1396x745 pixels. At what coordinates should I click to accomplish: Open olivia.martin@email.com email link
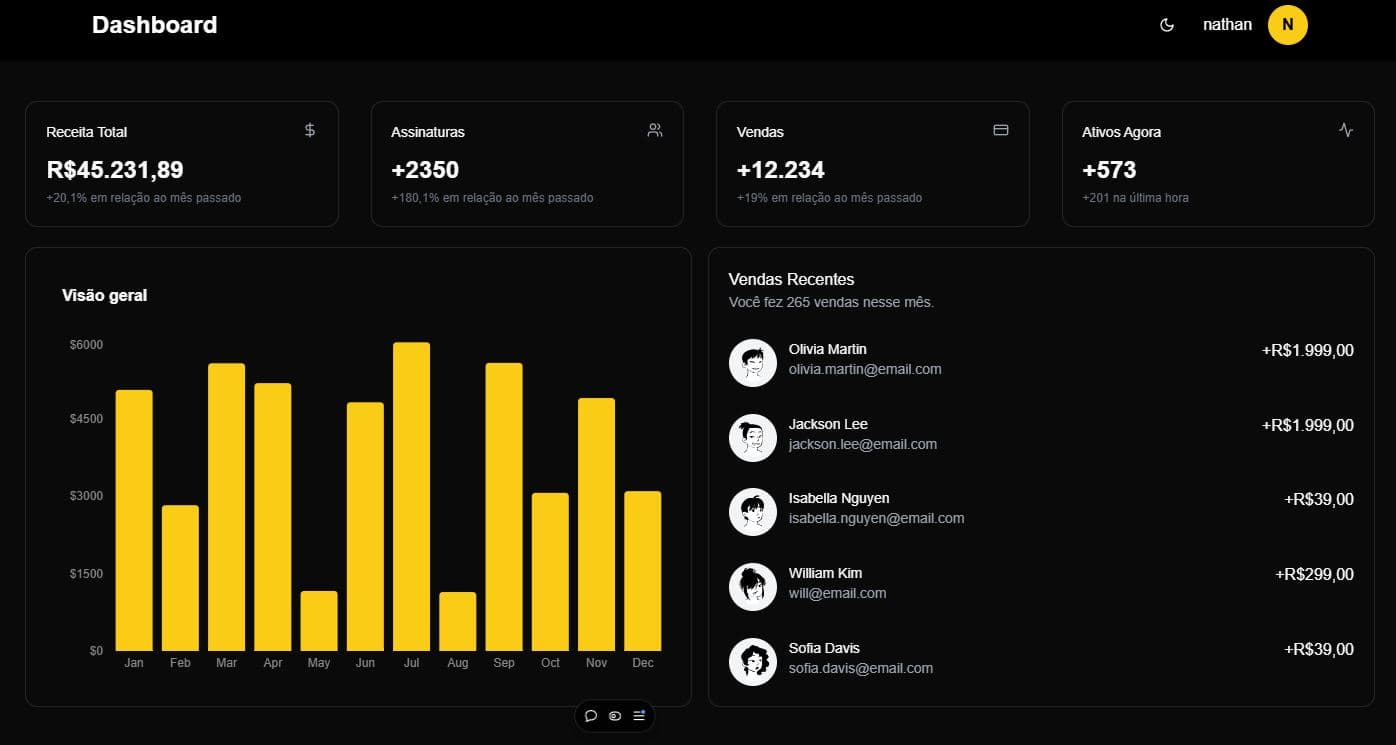pyautogui.click(x=866, y=368)
